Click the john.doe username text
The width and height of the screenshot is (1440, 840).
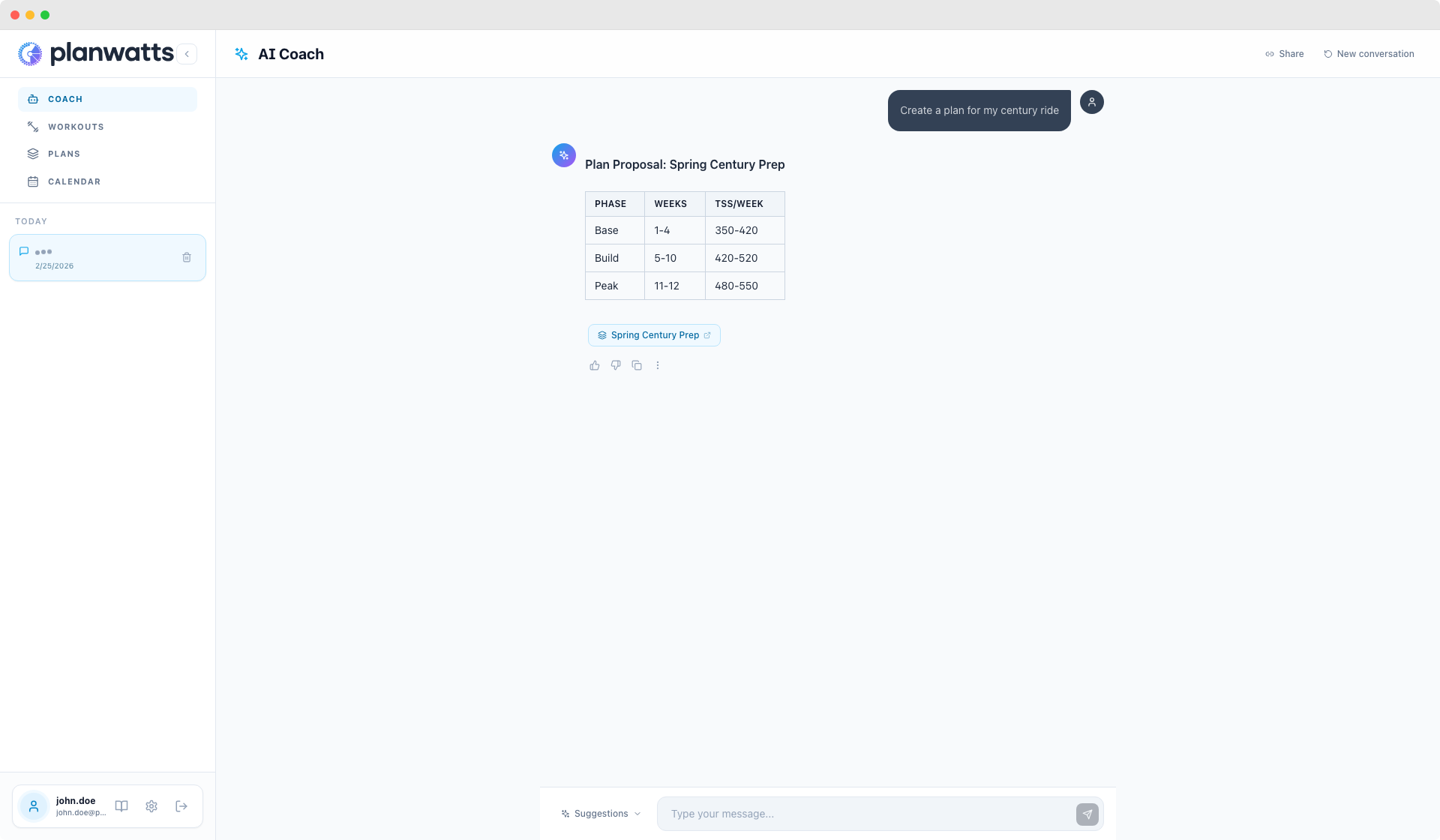click(x=76, y=800)
